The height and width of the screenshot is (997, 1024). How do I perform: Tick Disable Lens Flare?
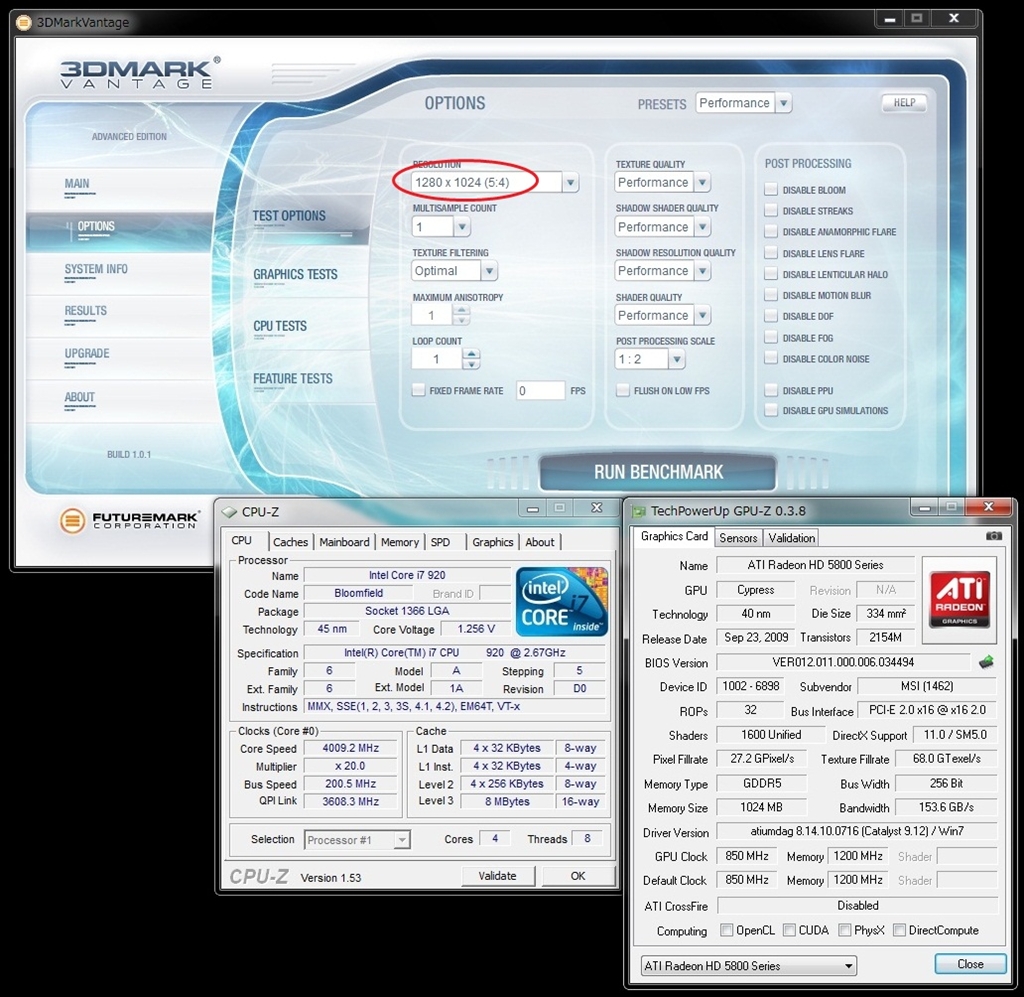pyautogui.click(x=771, y=253)
